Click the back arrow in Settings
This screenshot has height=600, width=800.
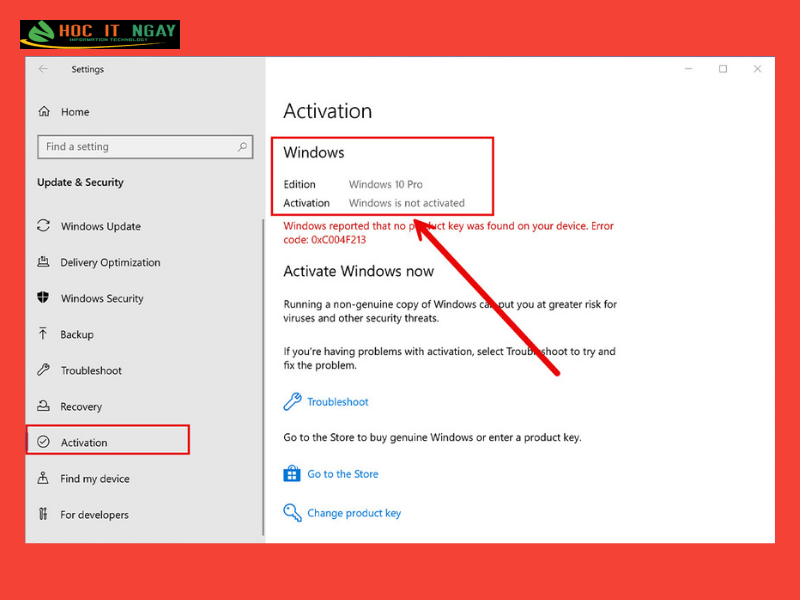[43, 69]
